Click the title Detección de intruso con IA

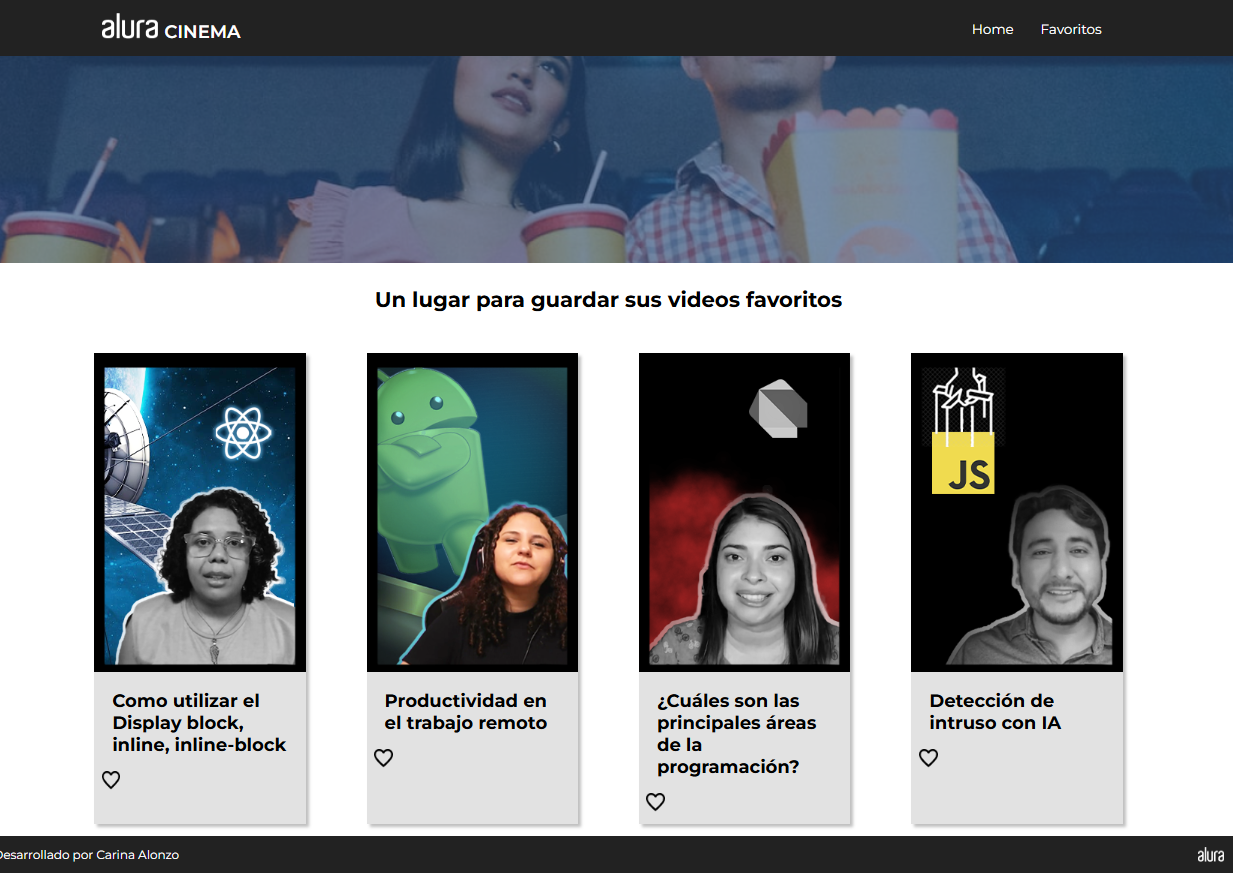coord(995,712)
